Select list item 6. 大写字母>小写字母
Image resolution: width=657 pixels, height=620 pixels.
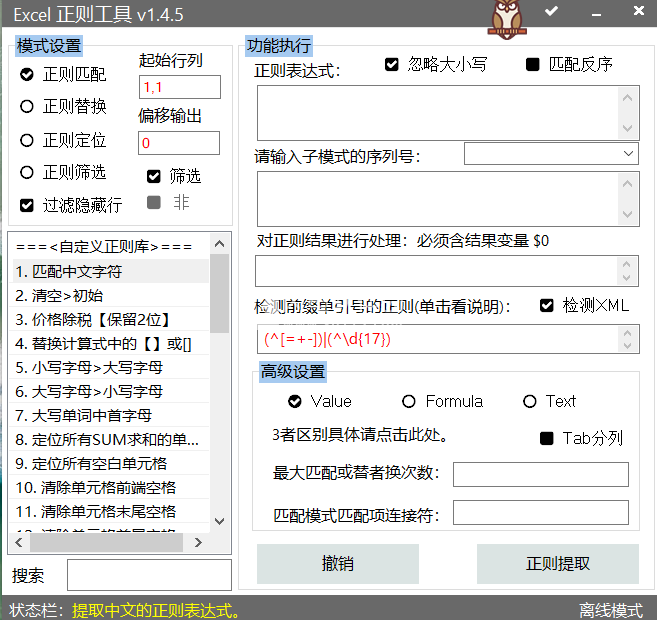109,391
